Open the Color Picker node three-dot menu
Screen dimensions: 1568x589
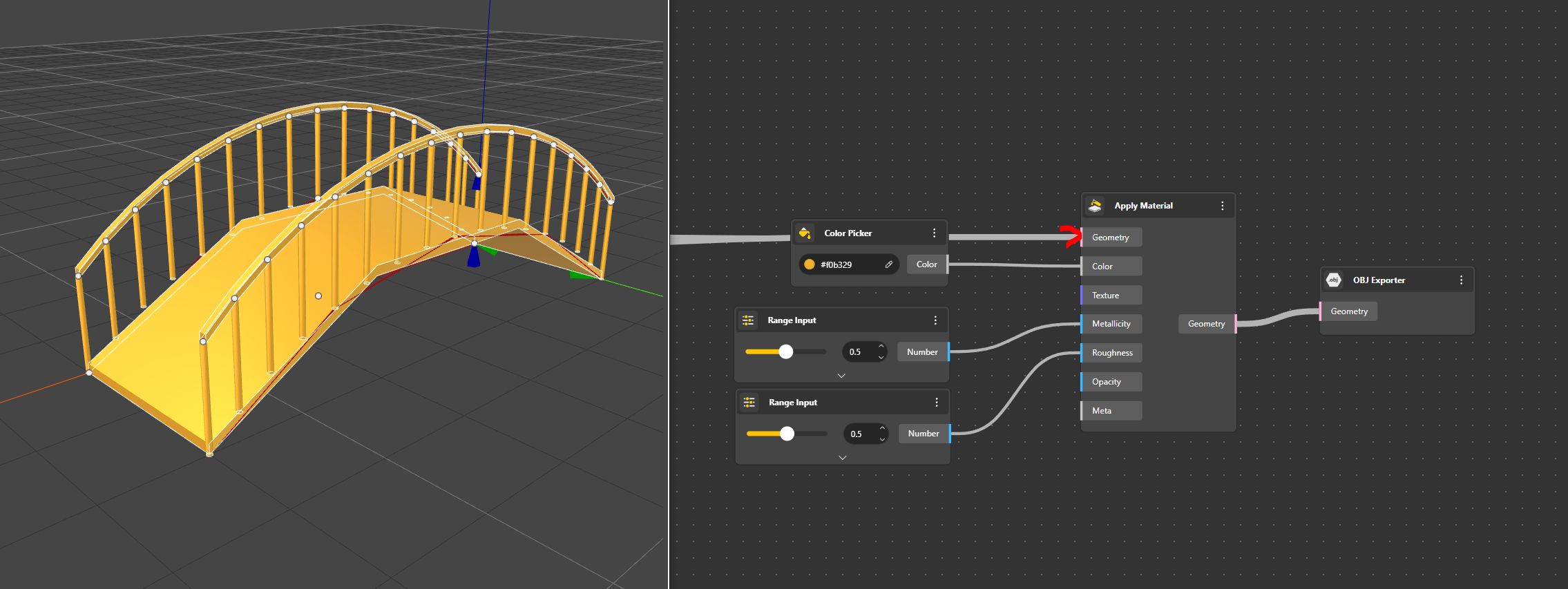tap(935, 233)
